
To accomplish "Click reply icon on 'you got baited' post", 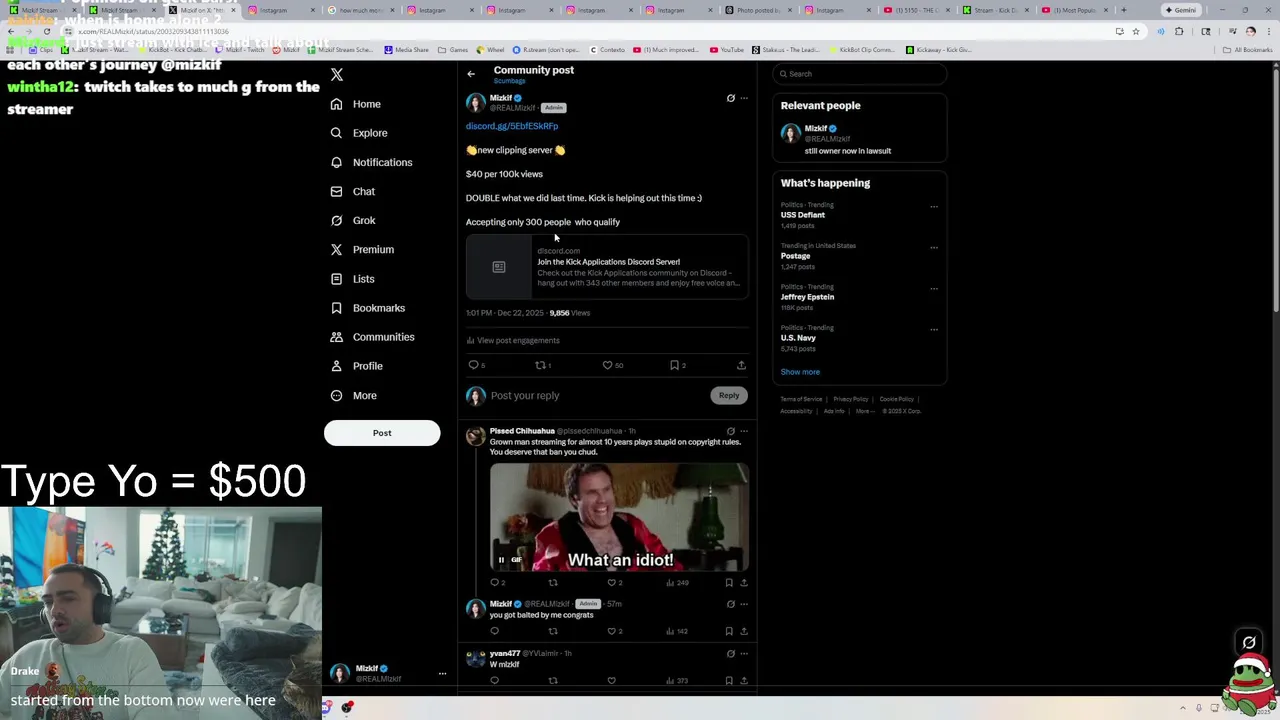I will (494, 631).
